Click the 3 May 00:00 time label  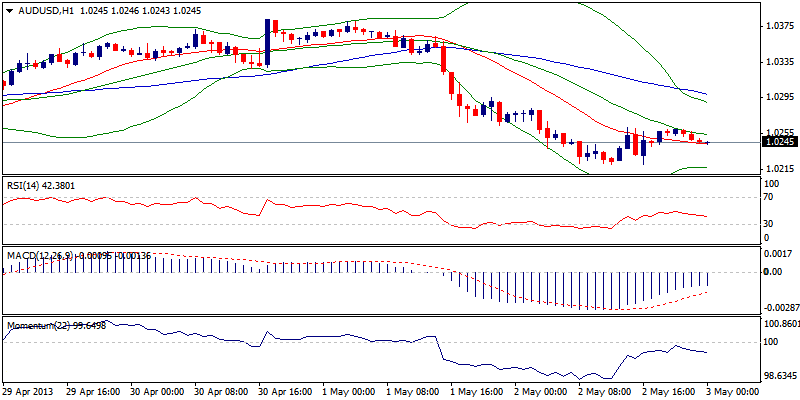click(730, 391)
